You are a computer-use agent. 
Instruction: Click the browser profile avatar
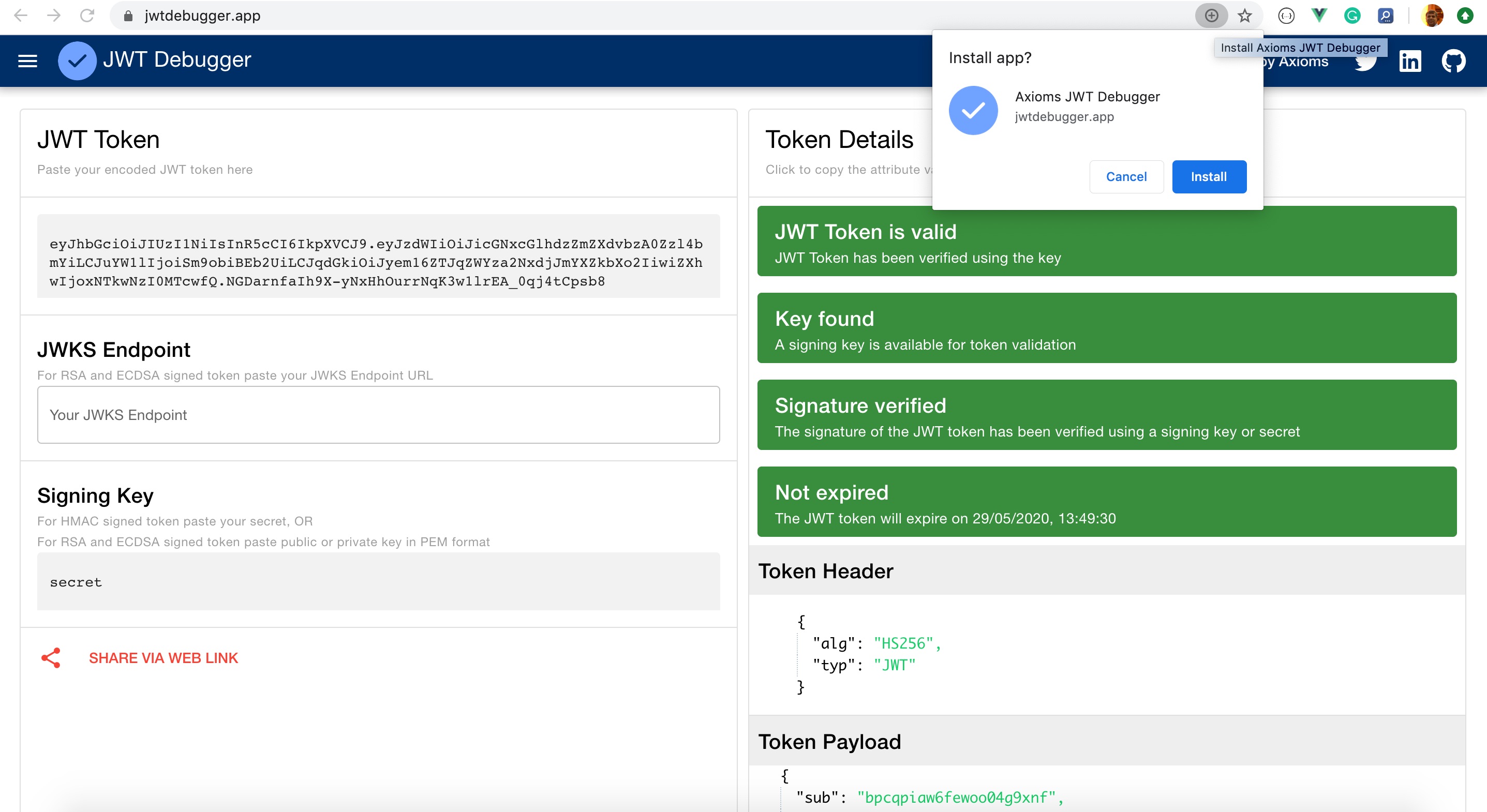(x=1432, y=16)
